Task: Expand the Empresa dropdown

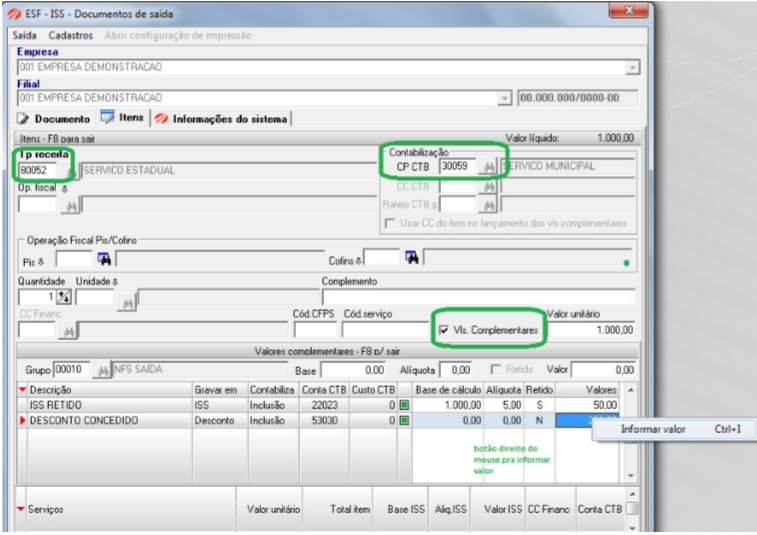Action: 632,68
